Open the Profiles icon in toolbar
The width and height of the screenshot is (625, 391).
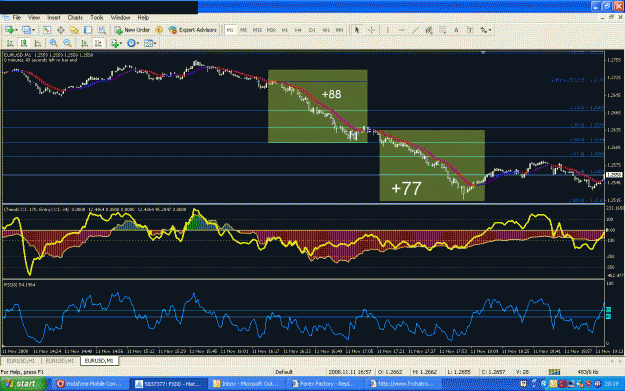[26, 30]
